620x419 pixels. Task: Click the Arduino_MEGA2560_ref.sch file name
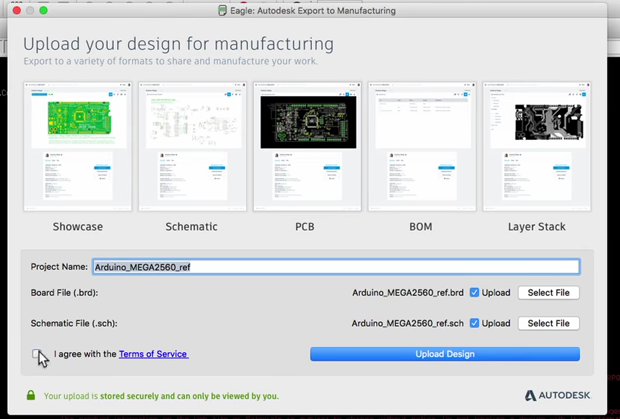[x=407, y=323]
